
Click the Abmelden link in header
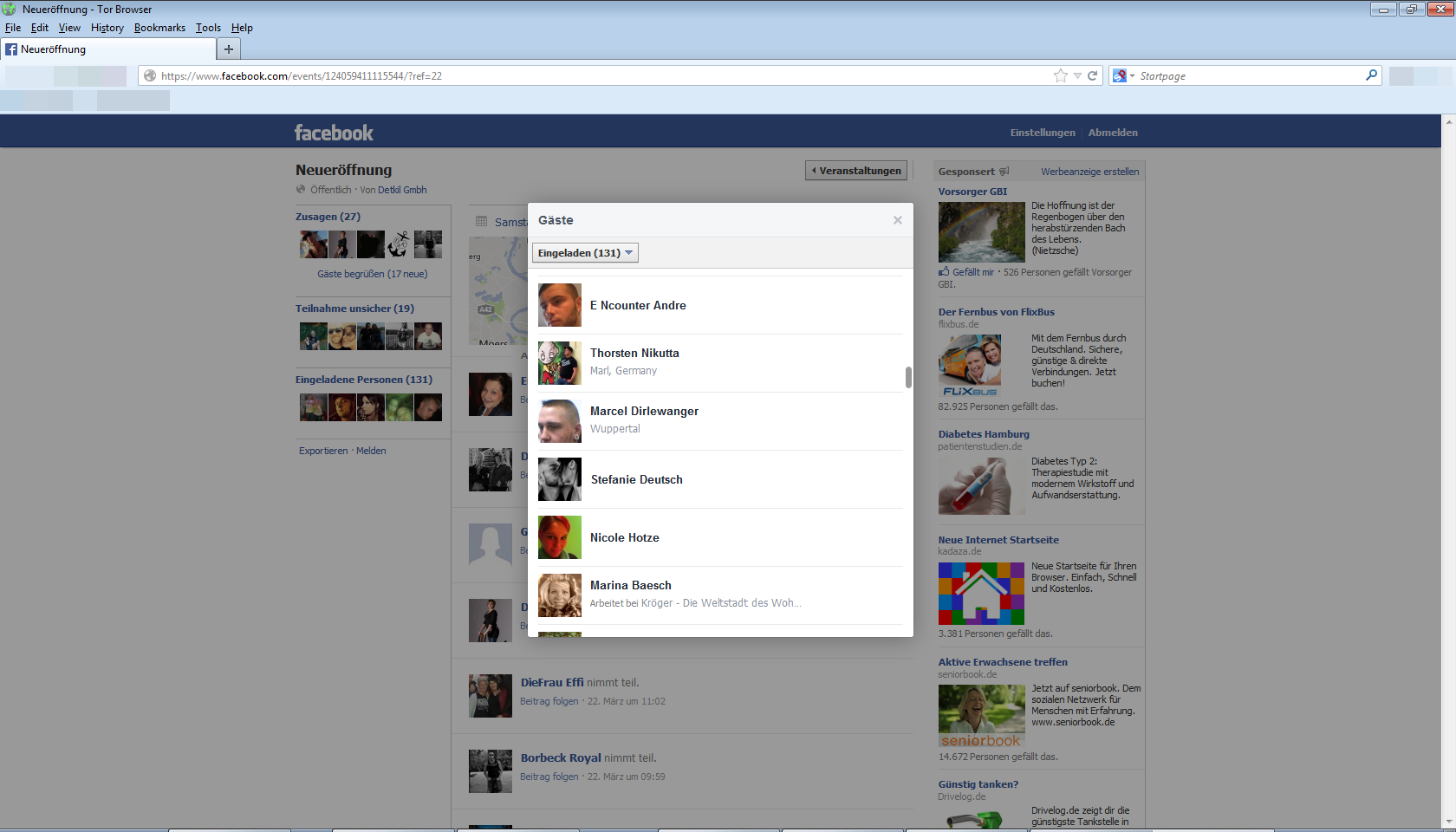pyautogui.click(x=1112, y=133)
